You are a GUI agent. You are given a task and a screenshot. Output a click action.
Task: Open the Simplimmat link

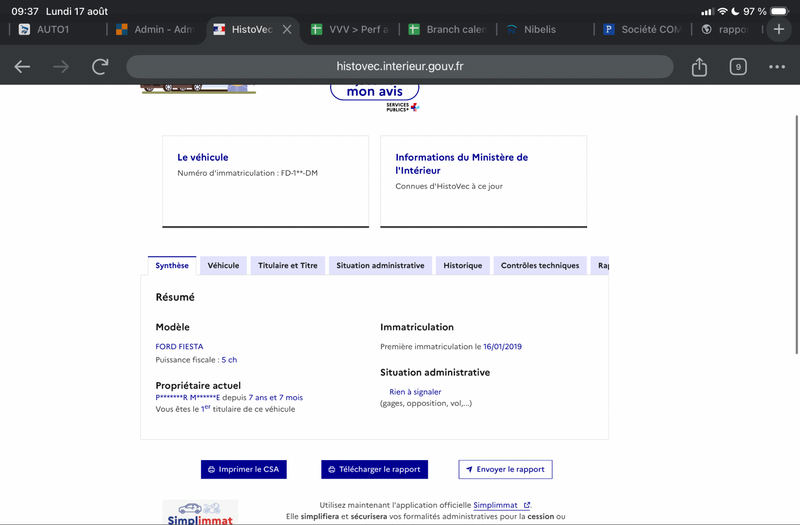[x=502, y=505]
